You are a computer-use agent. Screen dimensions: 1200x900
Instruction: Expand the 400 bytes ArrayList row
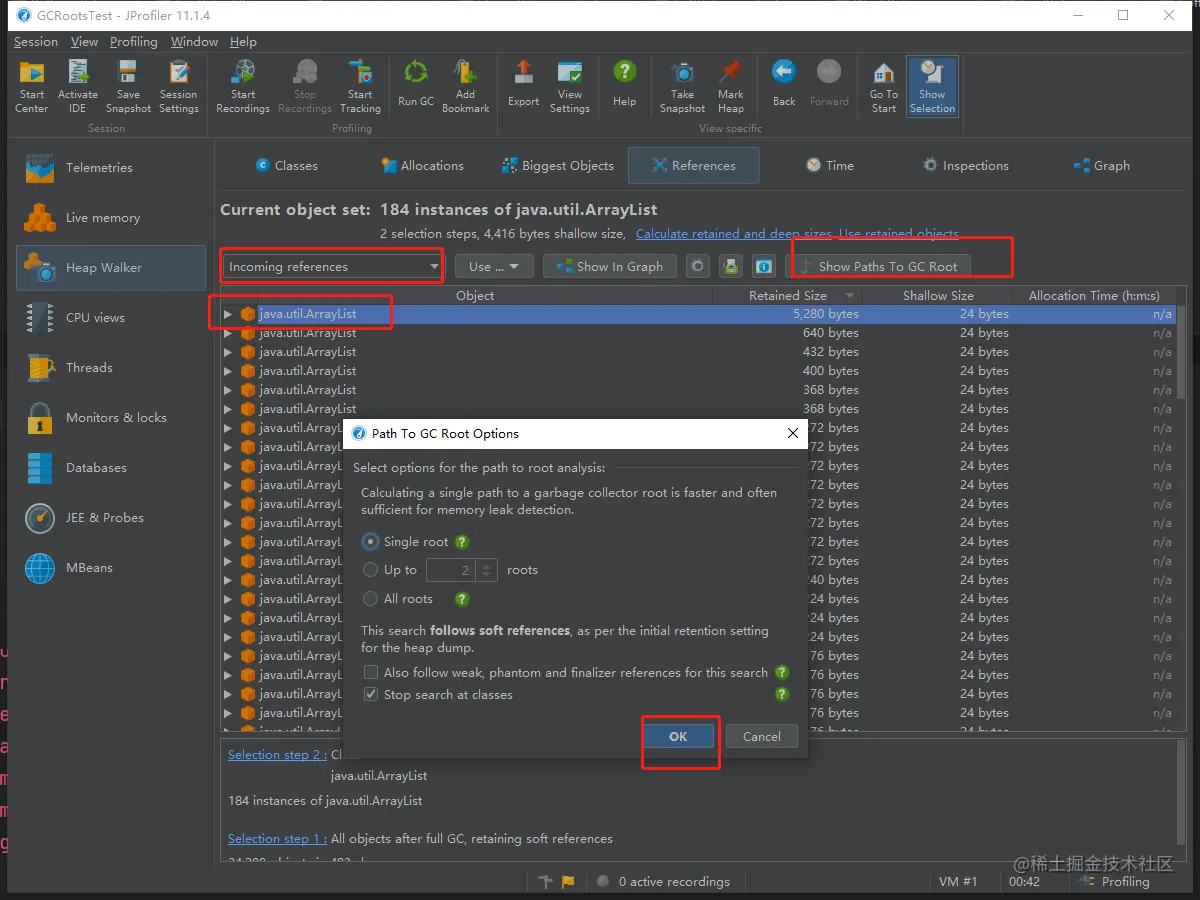tap(228, 371)
